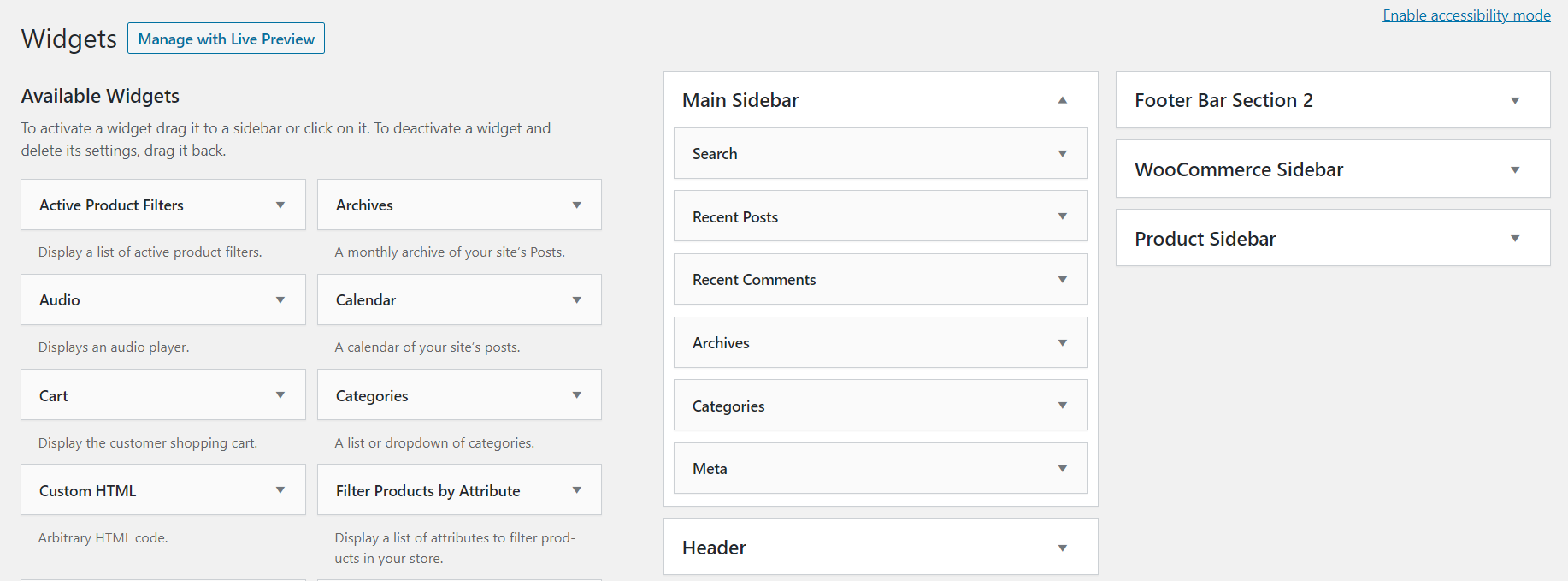Click the Cart widget dropdown arrow

280,395
